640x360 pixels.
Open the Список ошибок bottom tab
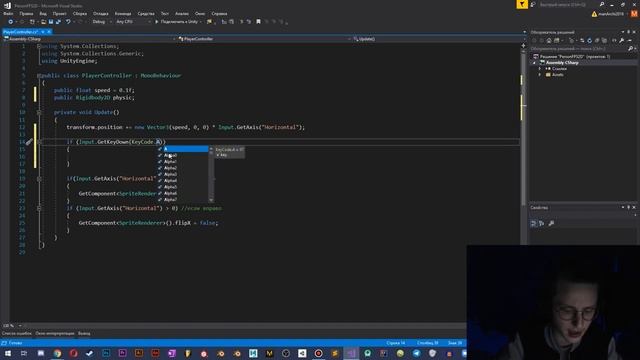pyautogui.click(x=16, y=333)
